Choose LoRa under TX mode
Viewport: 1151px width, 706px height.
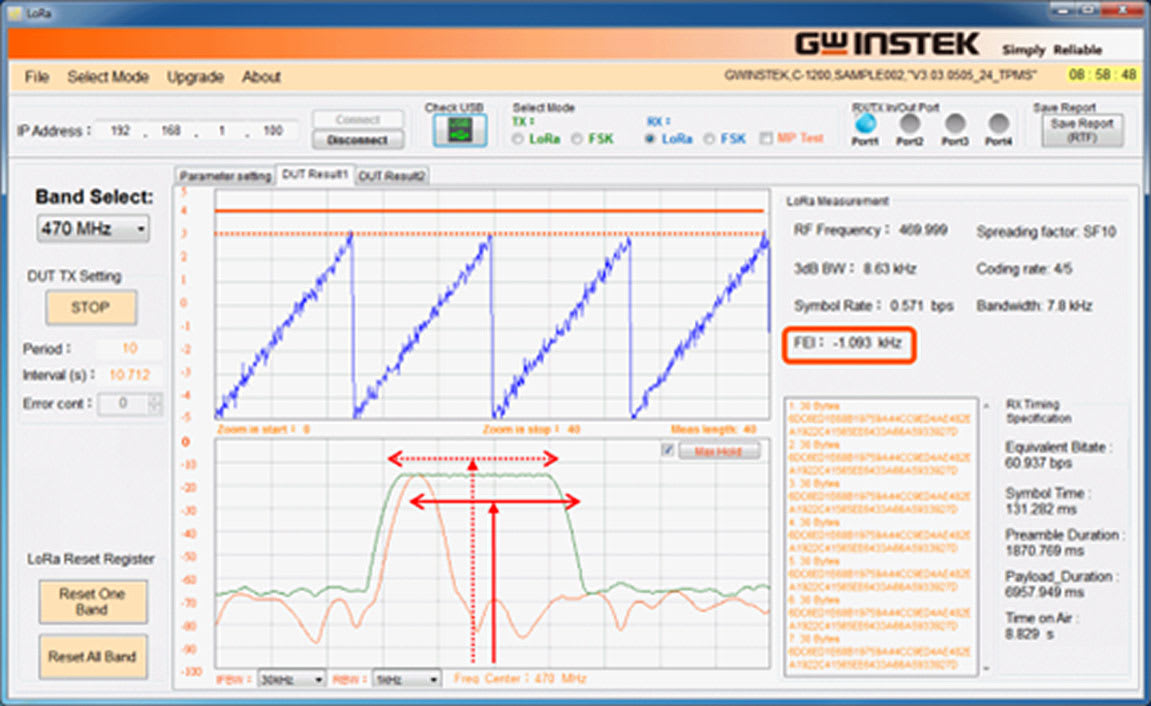click(518, 139)
